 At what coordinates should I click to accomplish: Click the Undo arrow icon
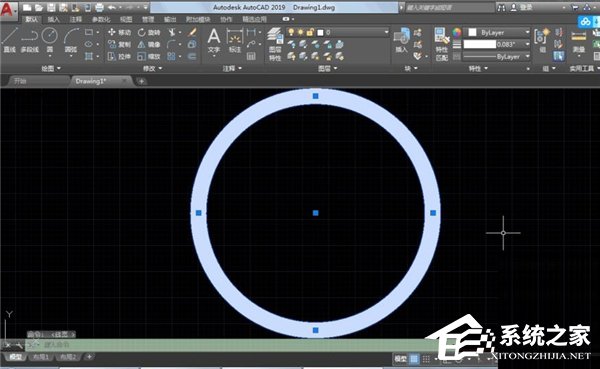point(112,7)
